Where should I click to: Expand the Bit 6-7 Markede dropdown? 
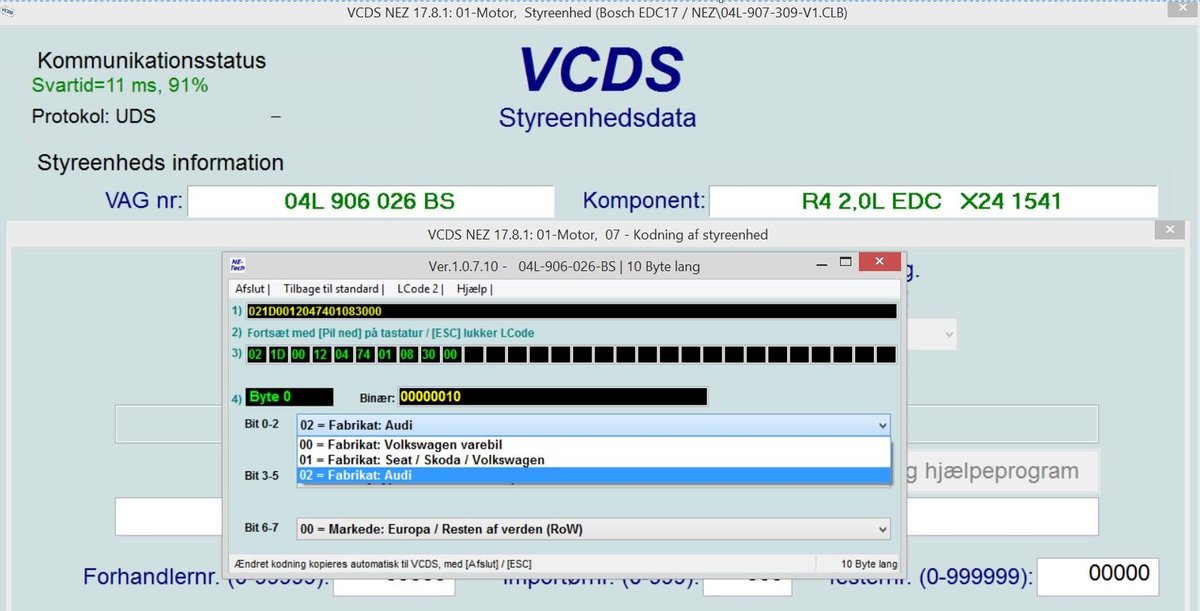tap(881, 529)
